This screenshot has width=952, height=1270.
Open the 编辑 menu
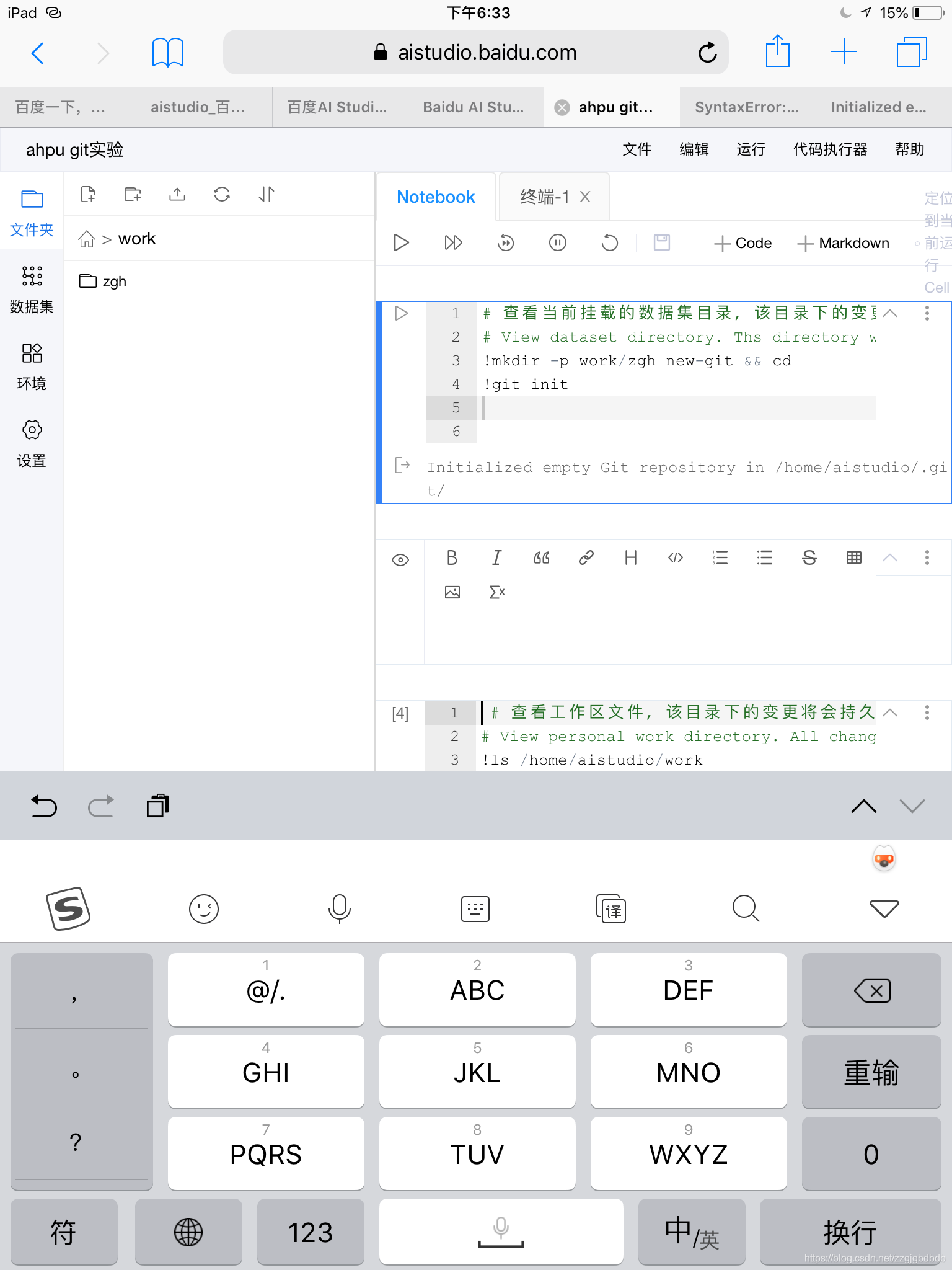pyautogui.click(x=694, y=149)
